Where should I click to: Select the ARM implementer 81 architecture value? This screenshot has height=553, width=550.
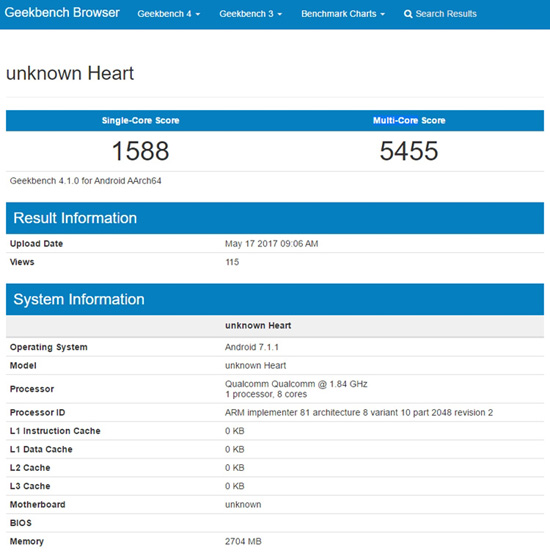[359, 412]
